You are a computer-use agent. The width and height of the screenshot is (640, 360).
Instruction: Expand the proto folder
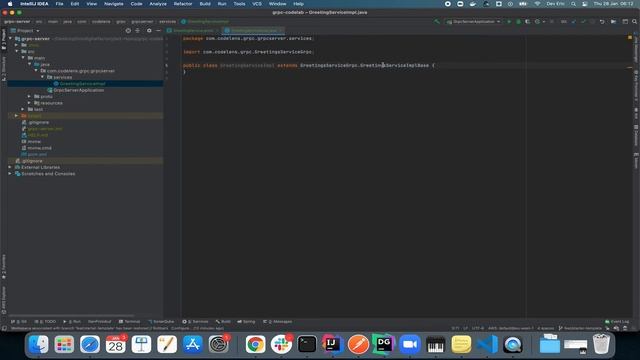pyautogui.click(x=29, y=97)
